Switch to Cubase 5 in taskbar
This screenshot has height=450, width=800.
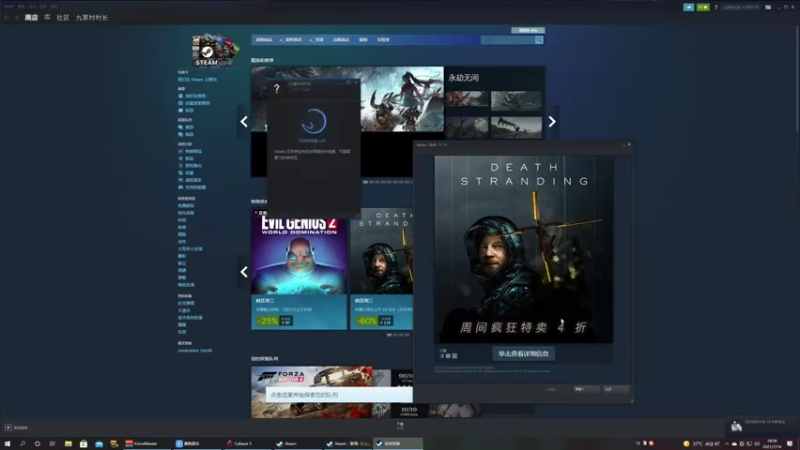tap(243, 444)
